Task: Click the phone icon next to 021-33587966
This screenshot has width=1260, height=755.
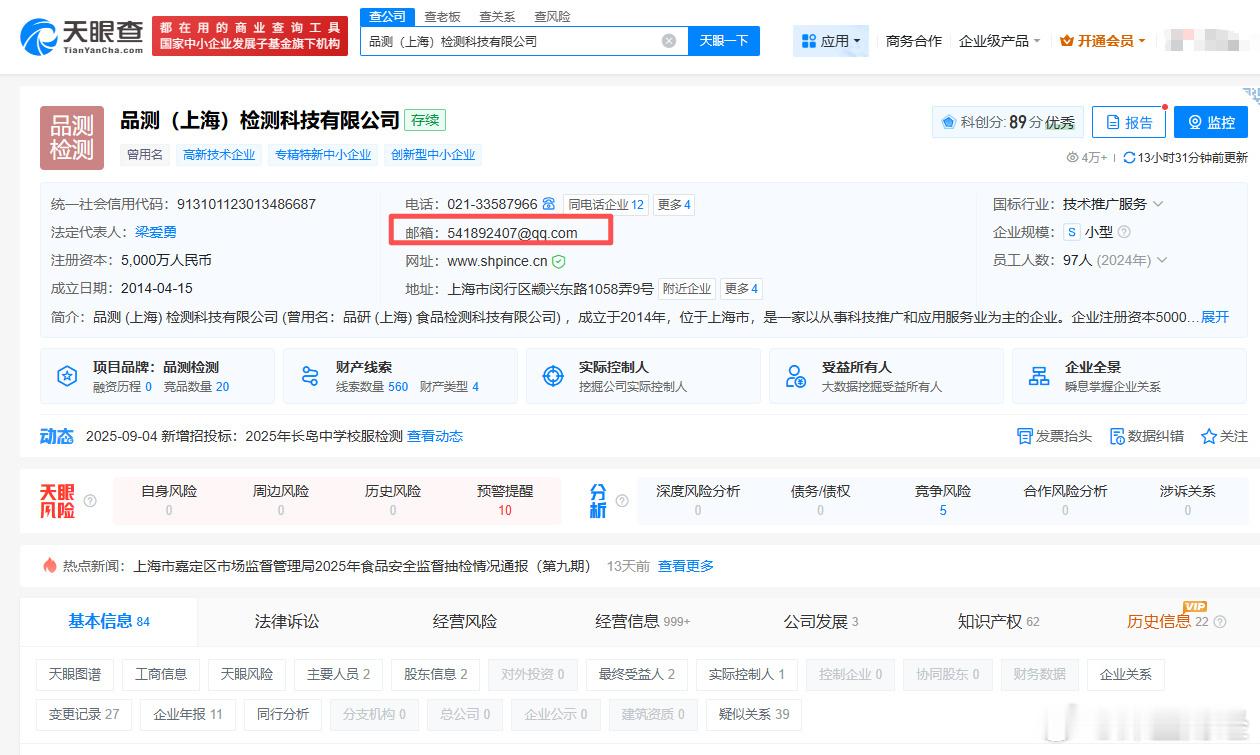Action: click(549, 204)
